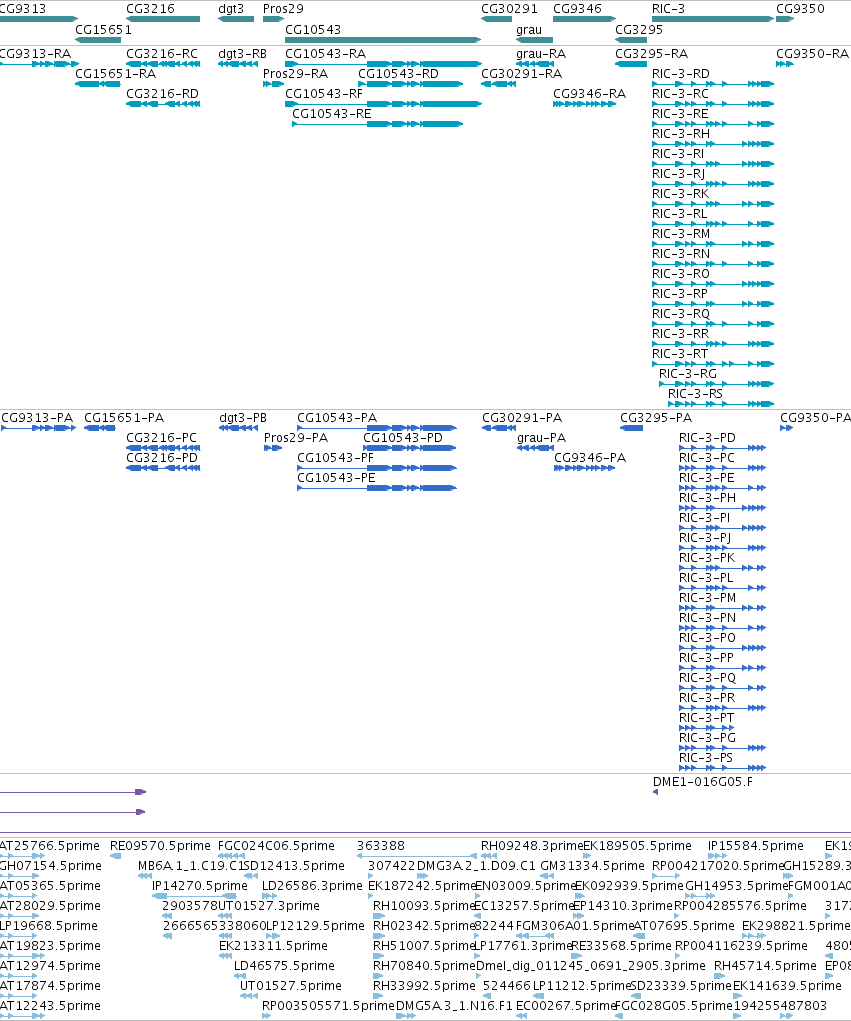The width and height of the screenshot is (851, 1021).
Task: Open the RIC-3 gene label
Action: pos(669,8)
